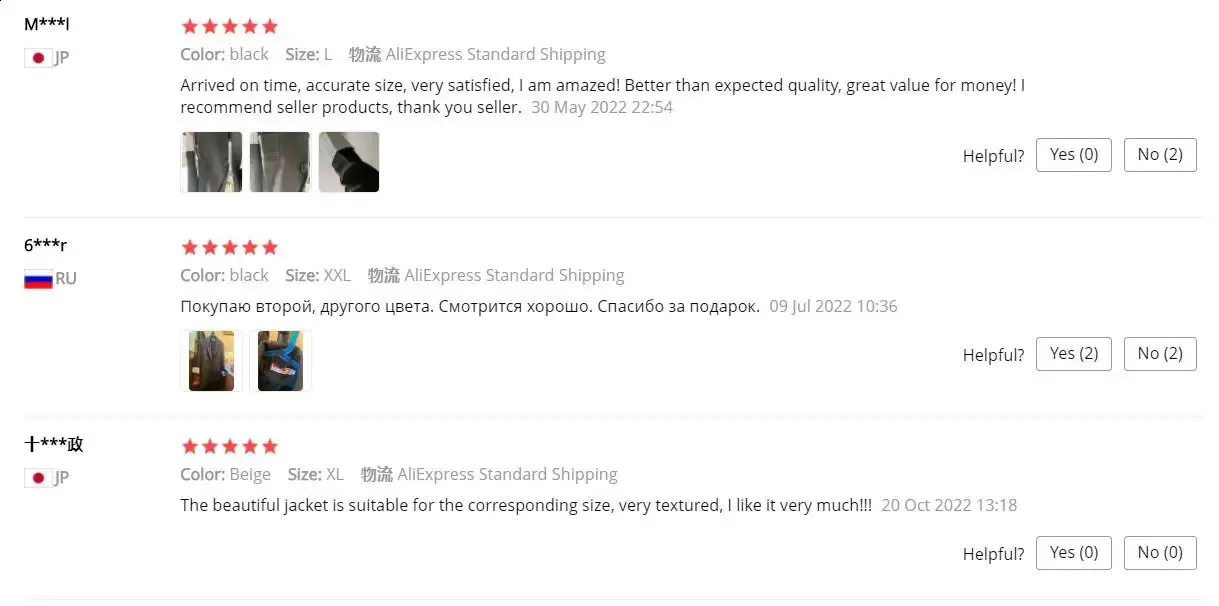The width and height of the screenshot is (1219, 606).
Task: Open first photo thumbnail in M***l's review
Action: [x=212, y=162]
